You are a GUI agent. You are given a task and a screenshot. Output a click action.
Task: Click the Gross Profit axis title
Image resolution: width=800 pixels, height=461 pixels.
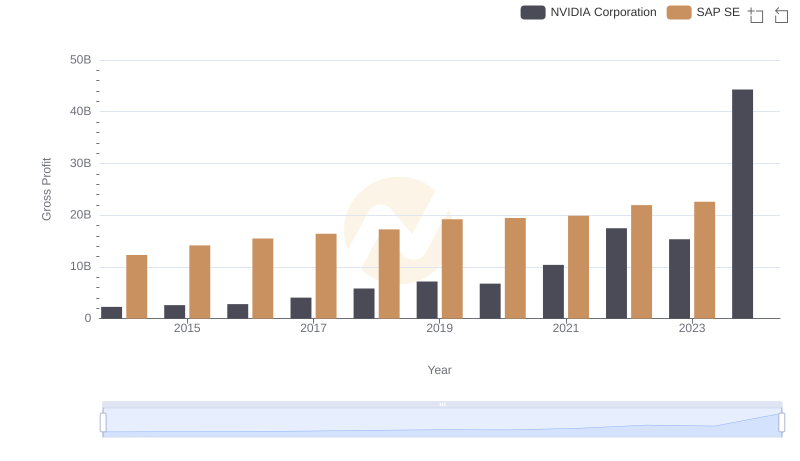pos(46,189)
